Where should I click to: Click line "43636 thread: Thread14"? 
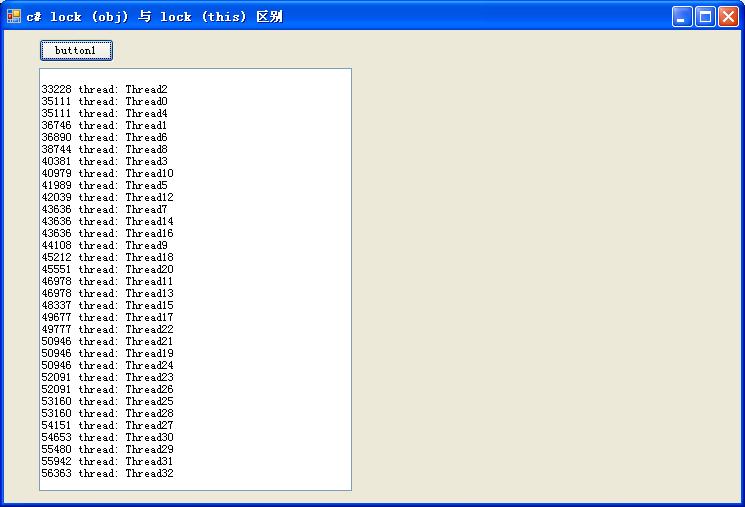tap(107, 221)
